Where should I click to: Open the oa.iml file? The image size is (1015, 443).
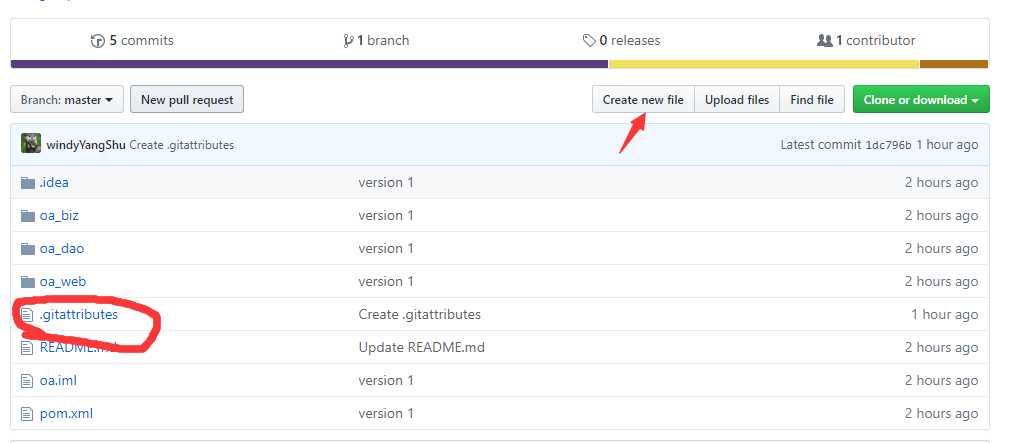point(58,381)
